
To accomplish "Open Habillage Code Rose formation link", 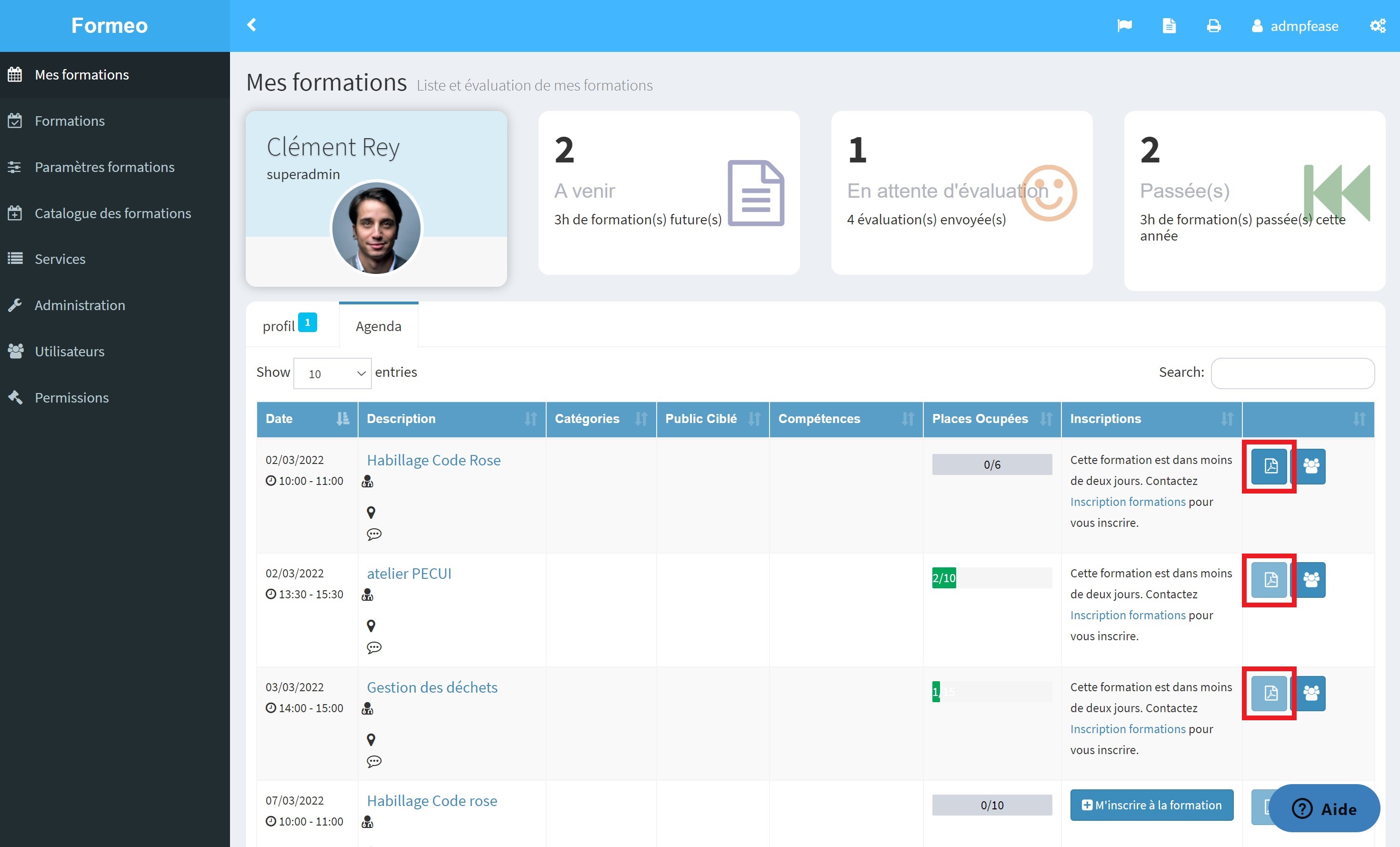I will point(433,460).
